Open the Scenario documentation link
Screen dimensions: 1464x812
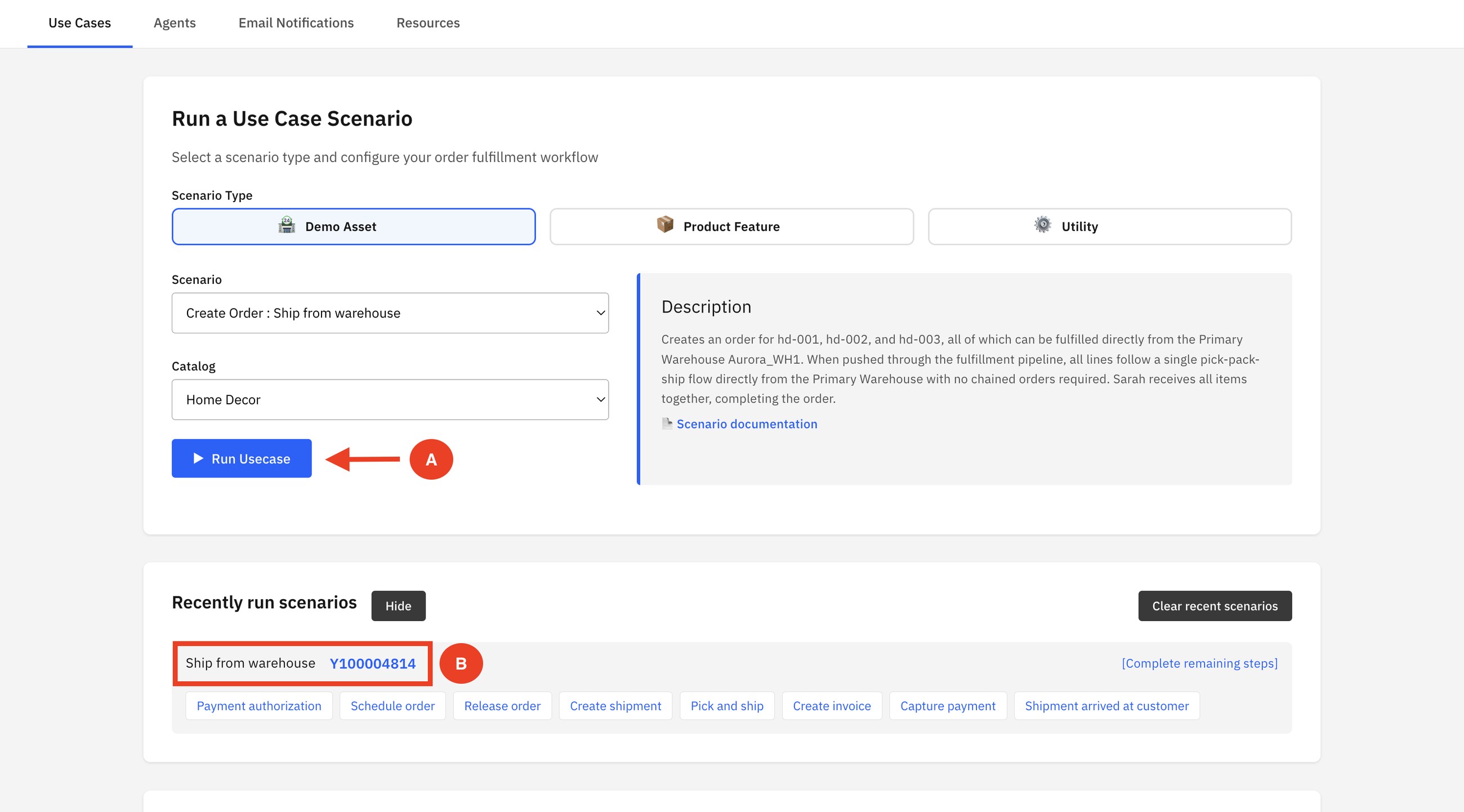747,424
